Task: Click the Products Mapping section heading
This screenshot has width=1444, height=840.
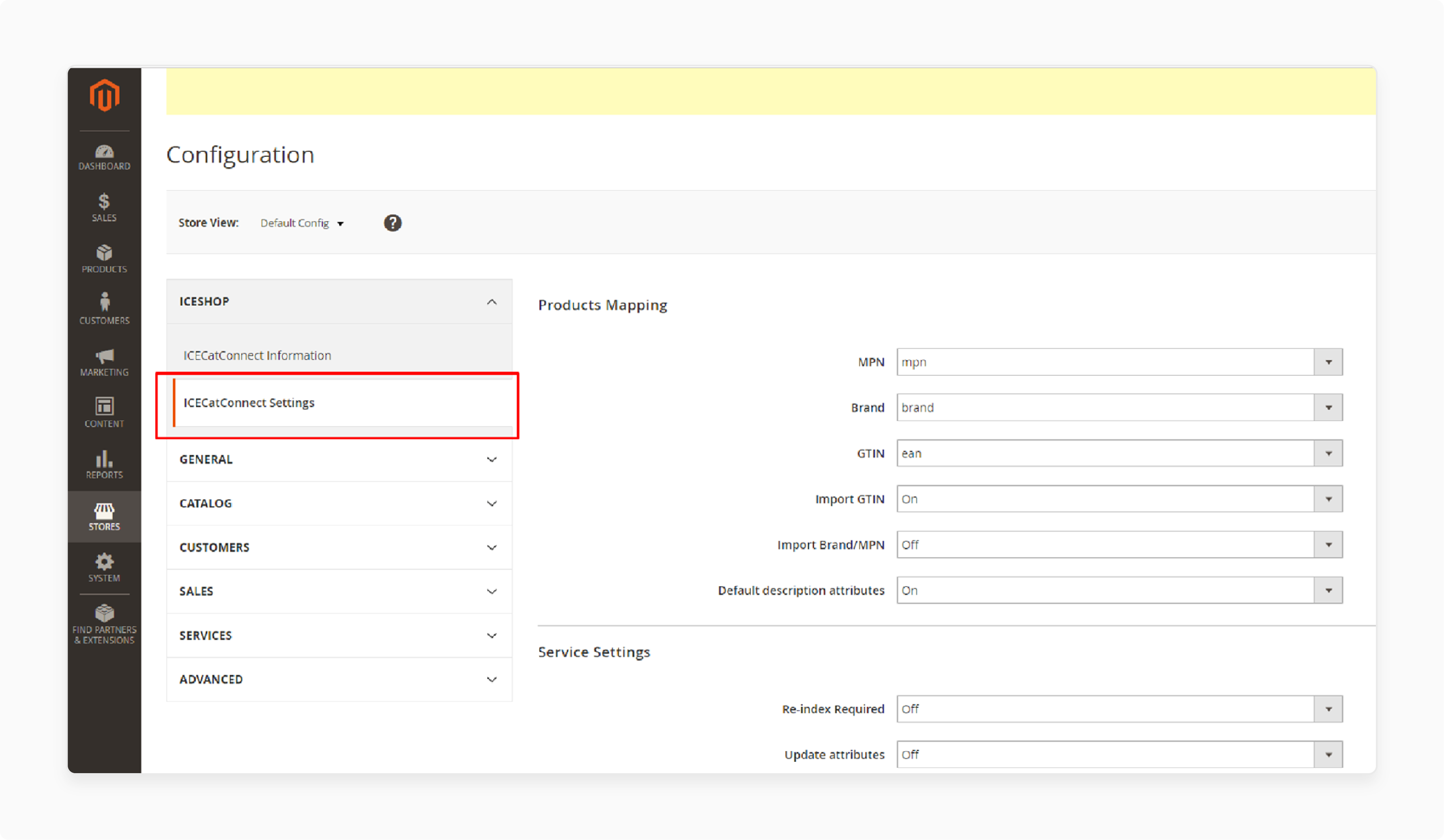Action: click(x=603, y=305)
